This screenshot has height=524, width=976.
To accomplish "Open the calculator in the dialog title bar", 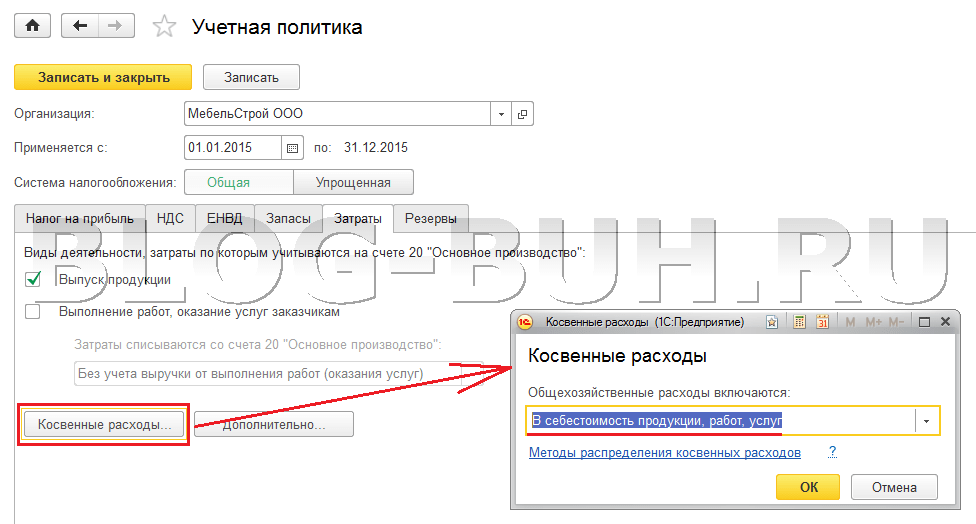I will tap(799, 322).
